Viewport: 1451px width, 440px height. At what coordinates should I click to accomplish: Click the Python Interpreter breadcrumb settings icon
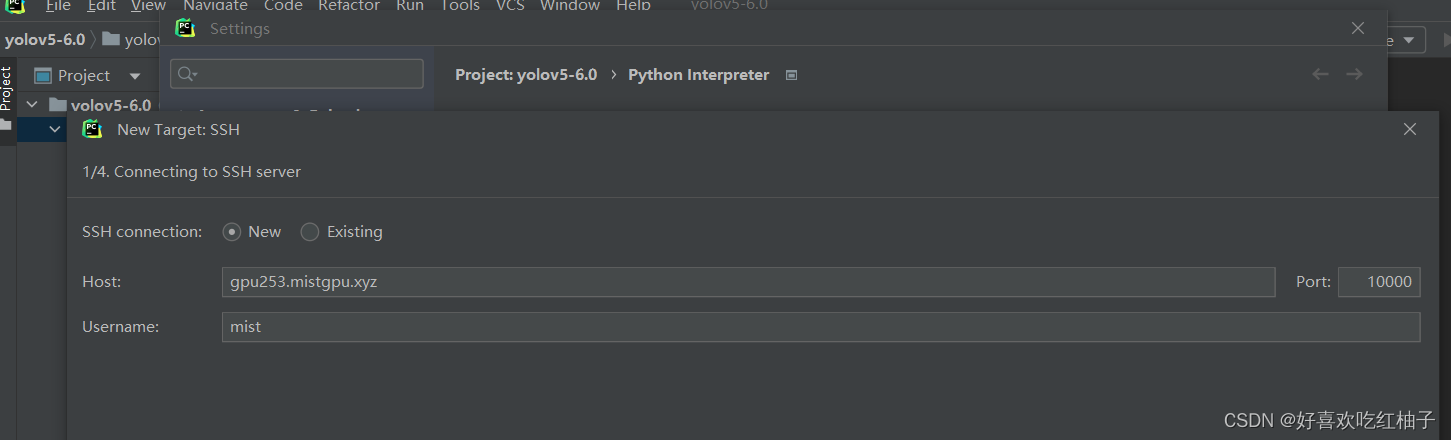(791, 75)
